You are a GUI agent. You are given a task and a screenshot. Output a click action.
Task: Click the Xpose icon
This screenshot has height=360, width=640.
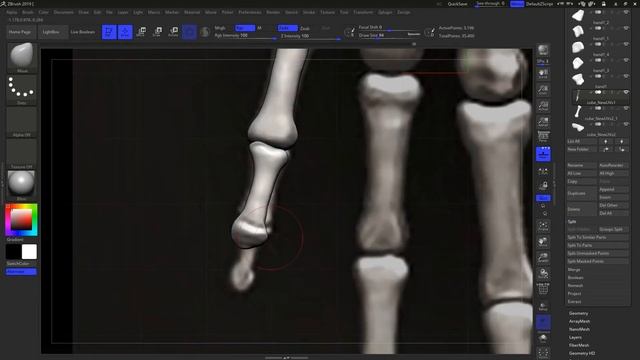coord(543,353)
